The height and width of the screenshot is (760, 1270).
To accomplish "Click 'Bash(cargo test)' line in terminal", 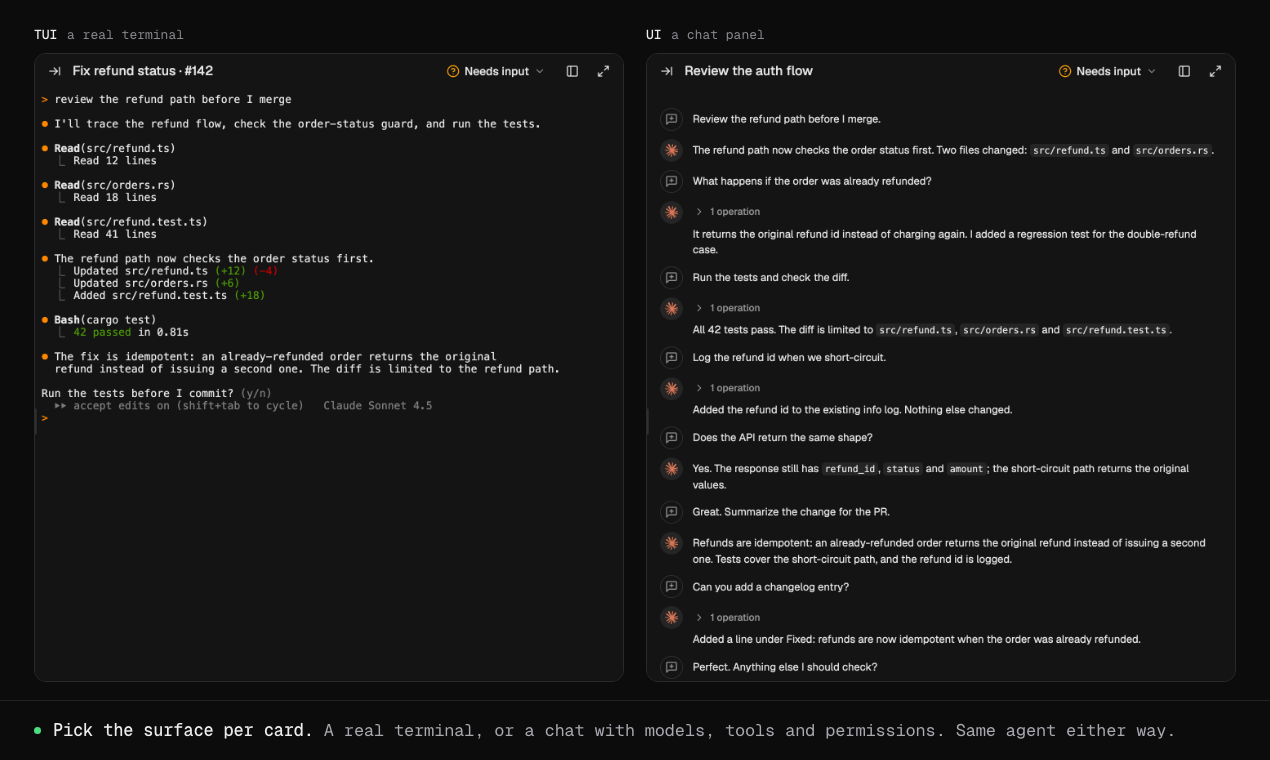I will click(x=105, y=320).
